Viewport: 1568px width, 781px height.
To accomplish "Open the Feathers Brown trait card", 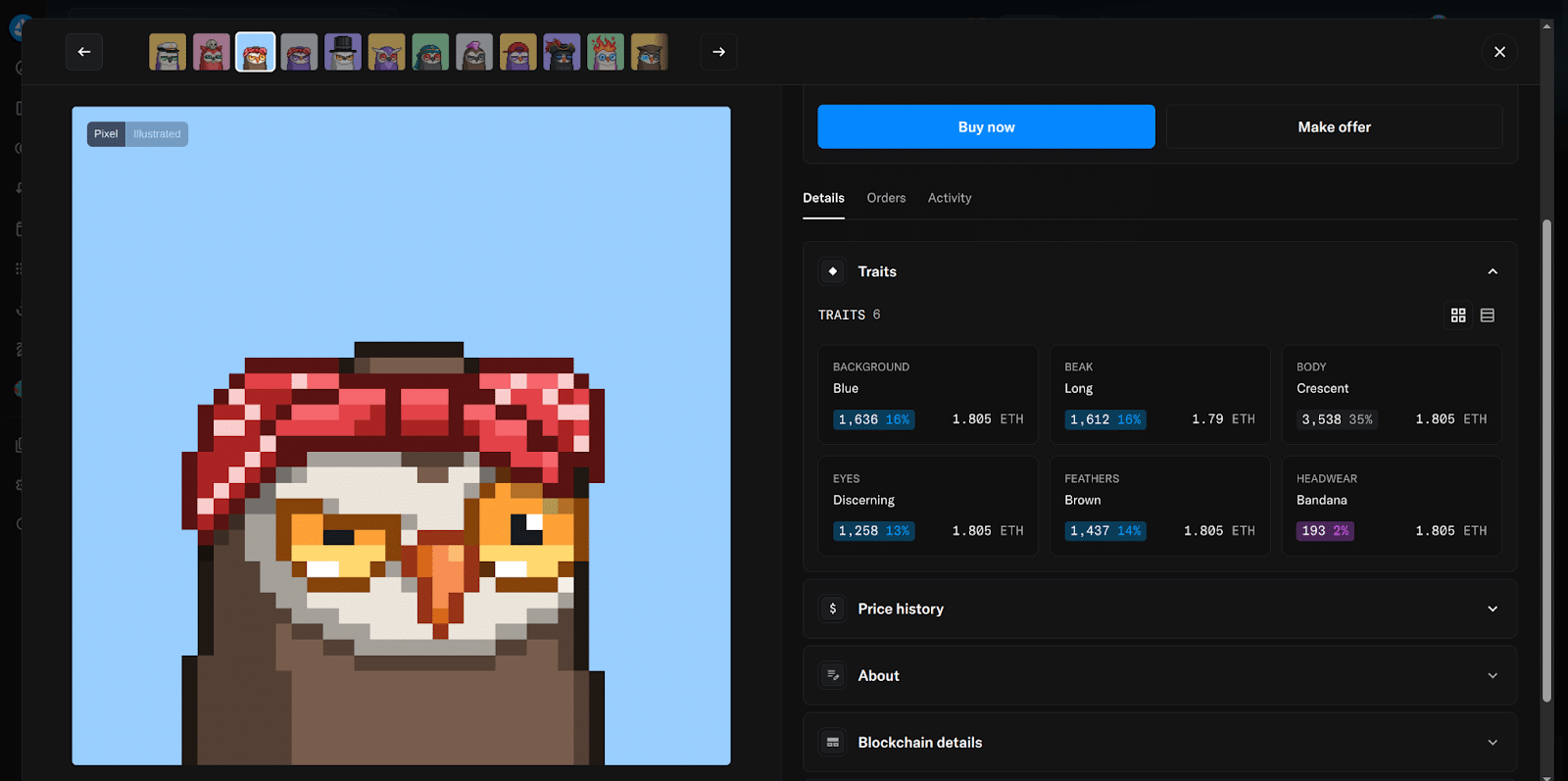I will click(1159, 507).
